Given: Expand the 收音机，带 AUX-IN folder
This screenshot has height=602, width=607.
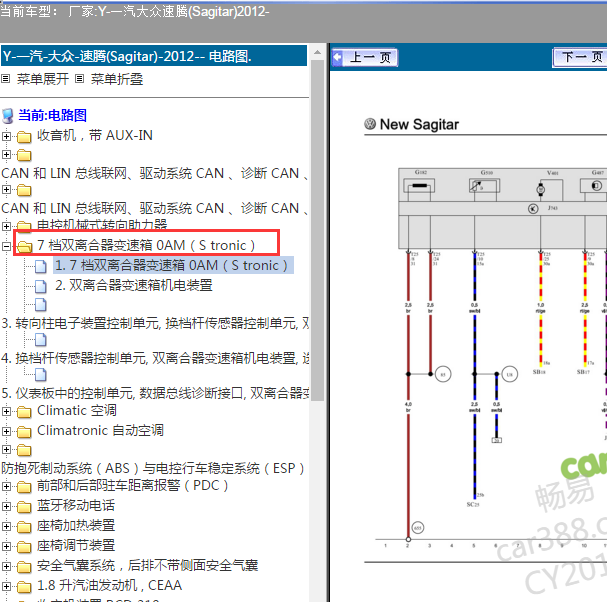Looking at the screenshot, I should click(6, 136).
